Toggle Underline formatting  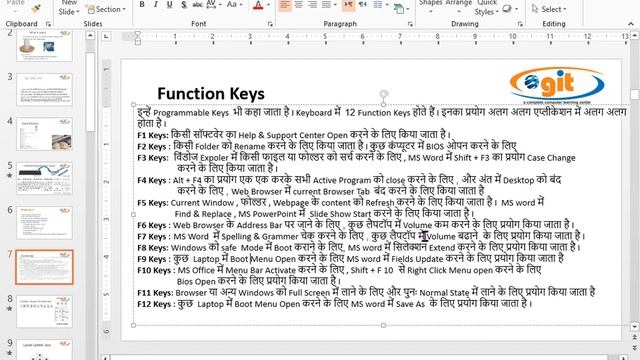coord(169,4)
